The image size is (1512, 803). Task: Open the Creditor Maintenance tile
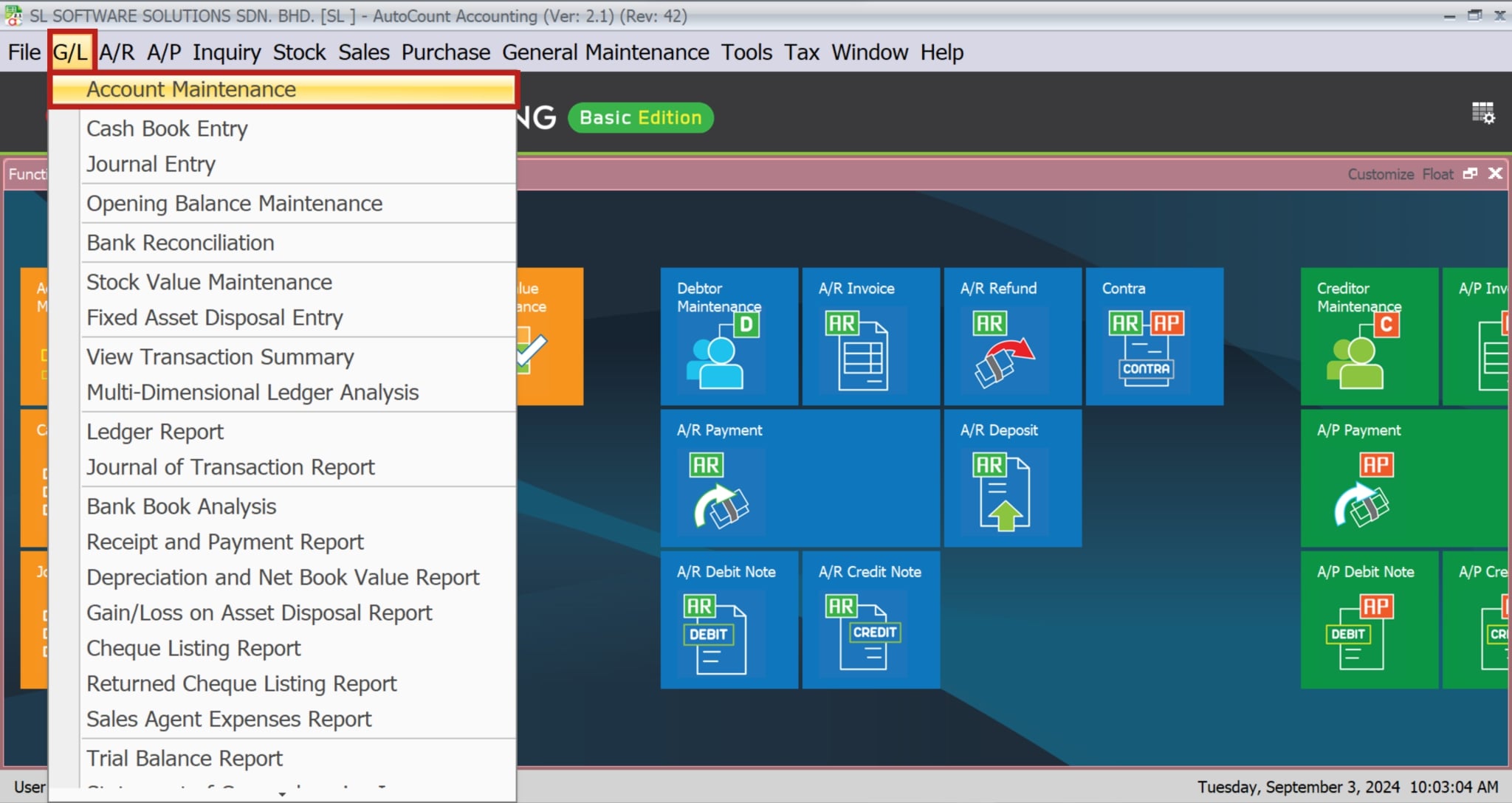click(1367, 337)
